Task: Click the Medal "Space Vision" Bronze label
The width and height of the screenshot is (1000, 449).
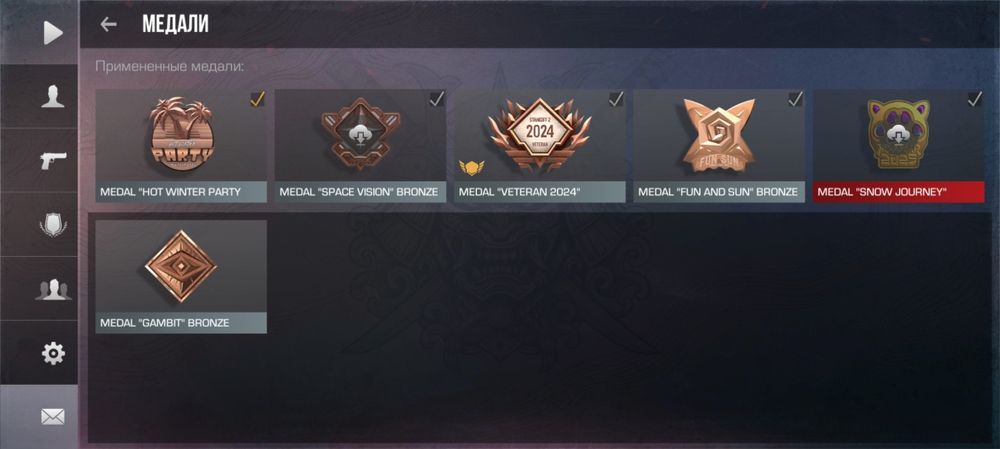Action: coord(360,192)
